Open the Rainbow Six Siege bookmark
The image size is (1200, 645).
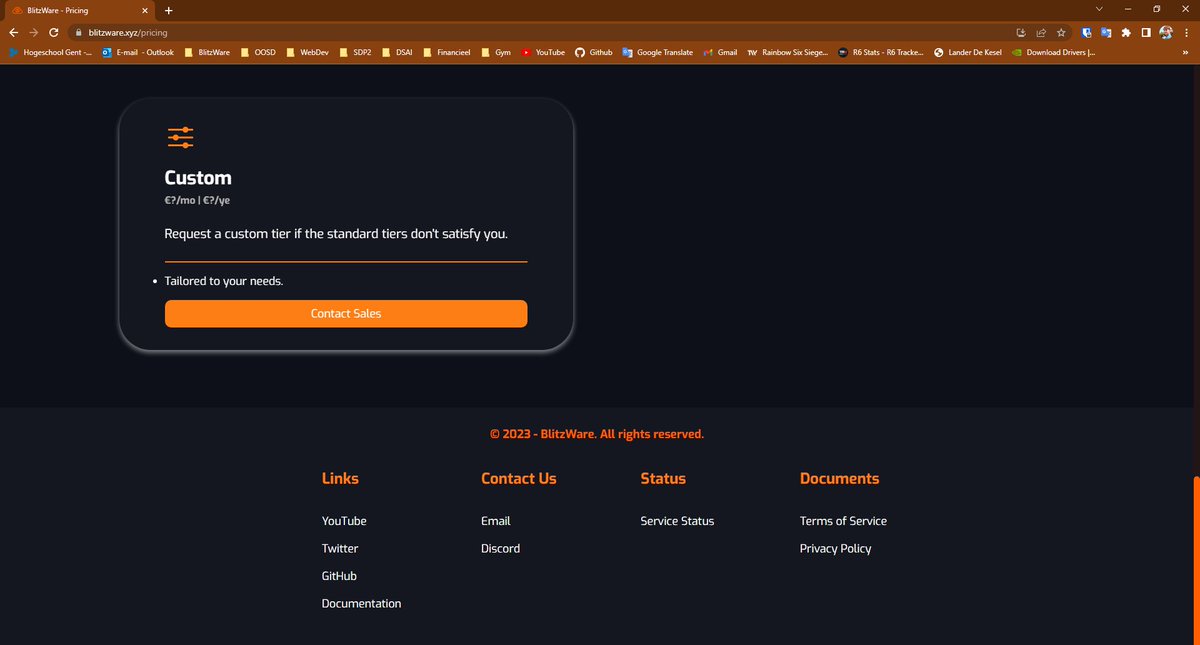[788, 52]
